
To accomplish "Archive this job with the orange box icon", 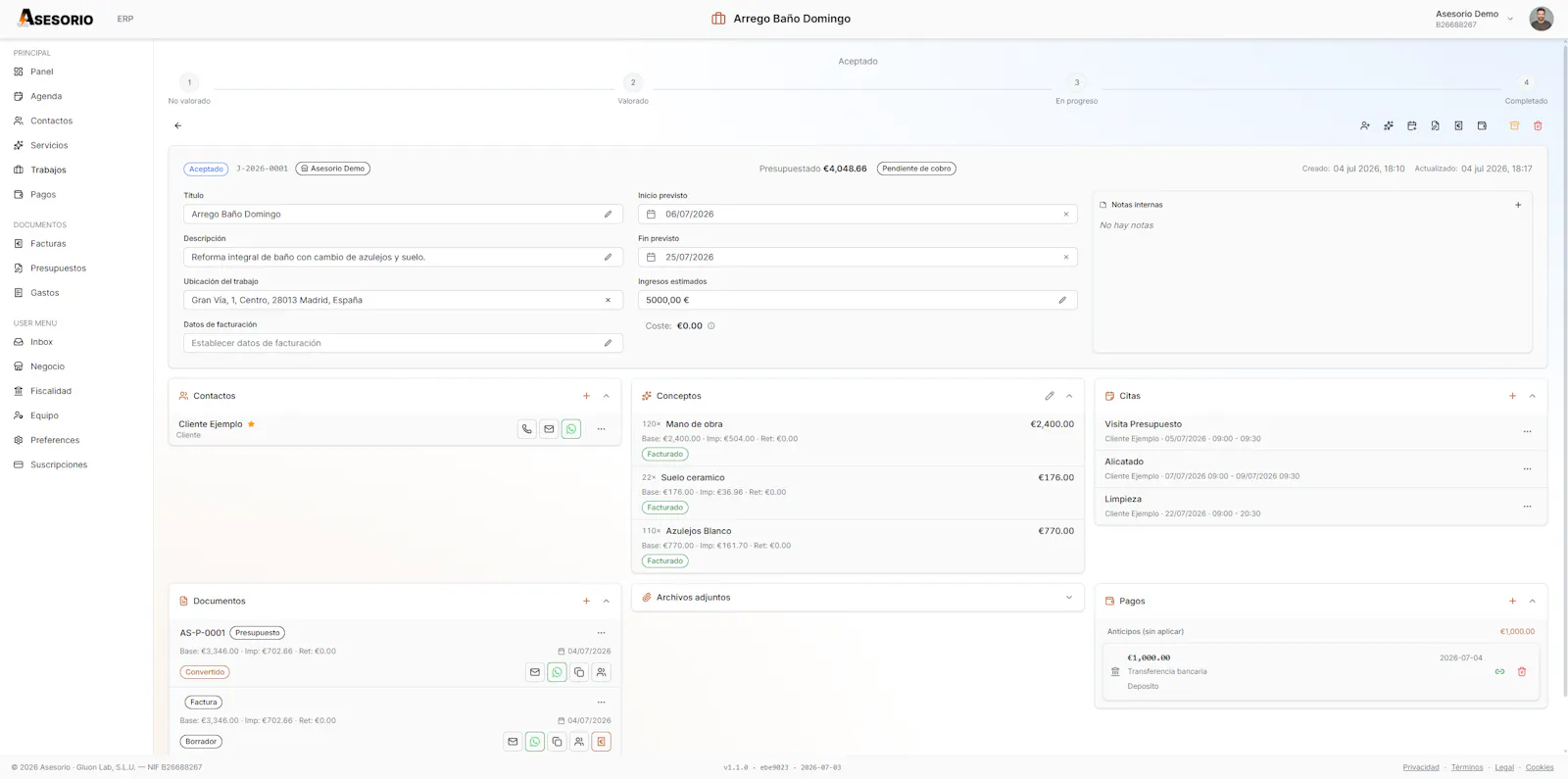I will coord(1514,125).
